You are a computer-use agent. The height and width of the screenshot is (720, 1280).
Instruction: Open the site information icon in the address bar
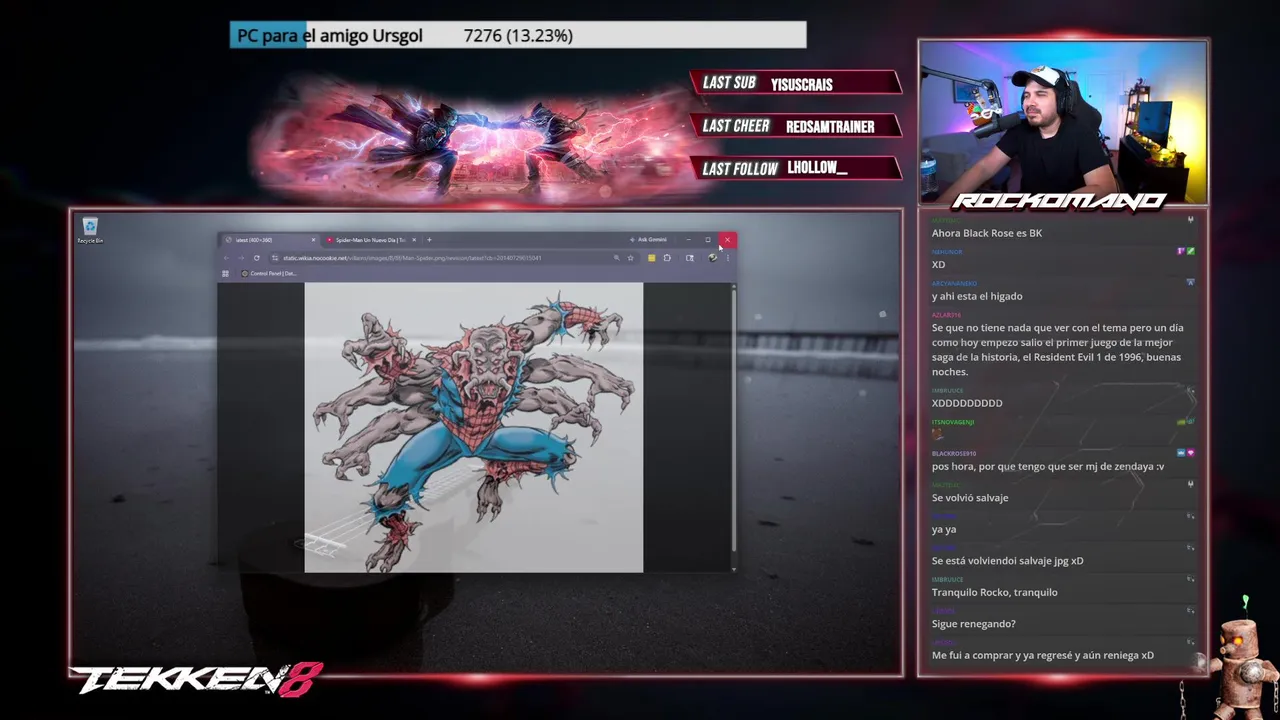(275, 258)
